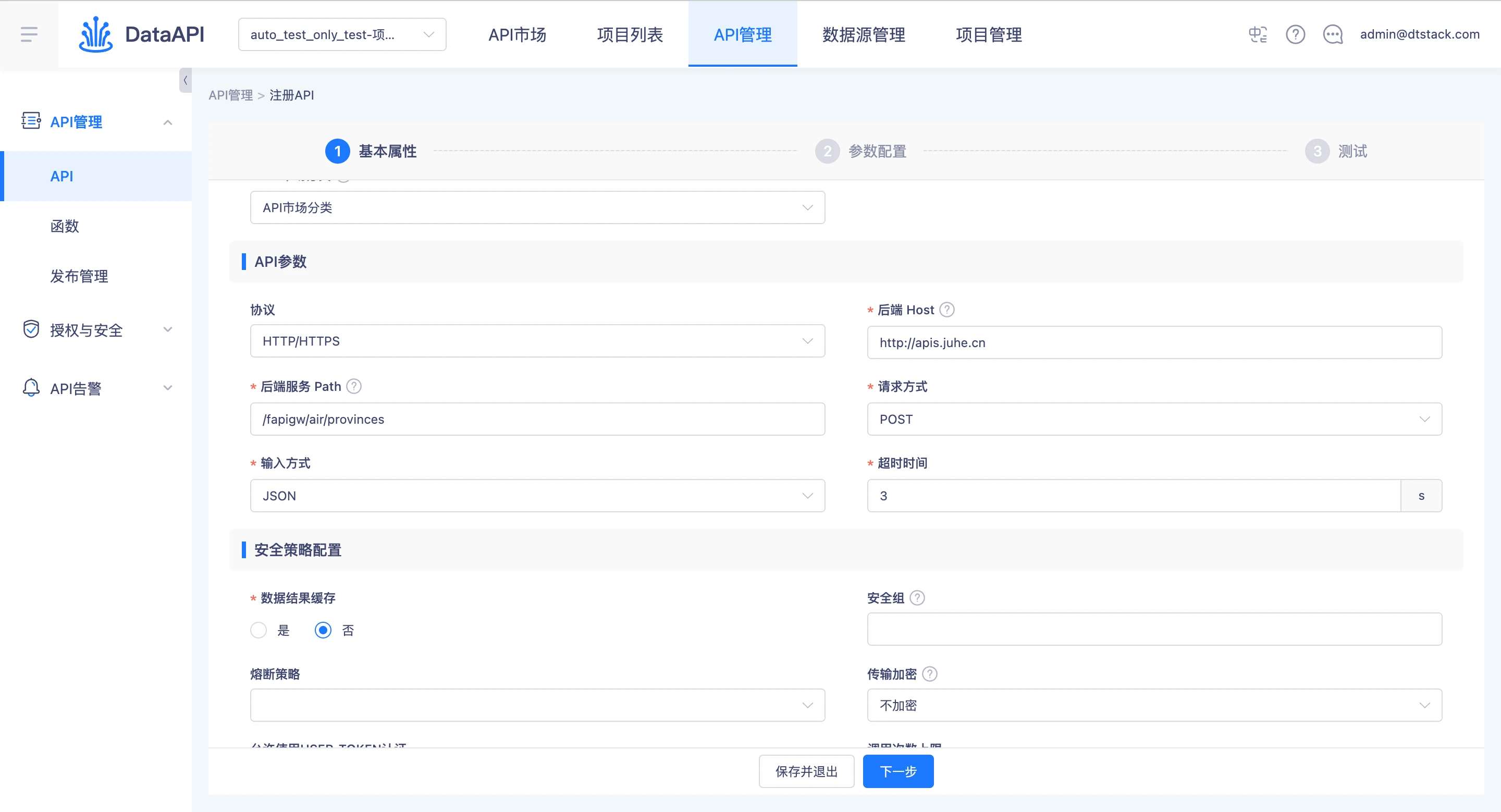Click the 后端服务 Path input field
1501x812 pixels.
click(x=537, y=419)
